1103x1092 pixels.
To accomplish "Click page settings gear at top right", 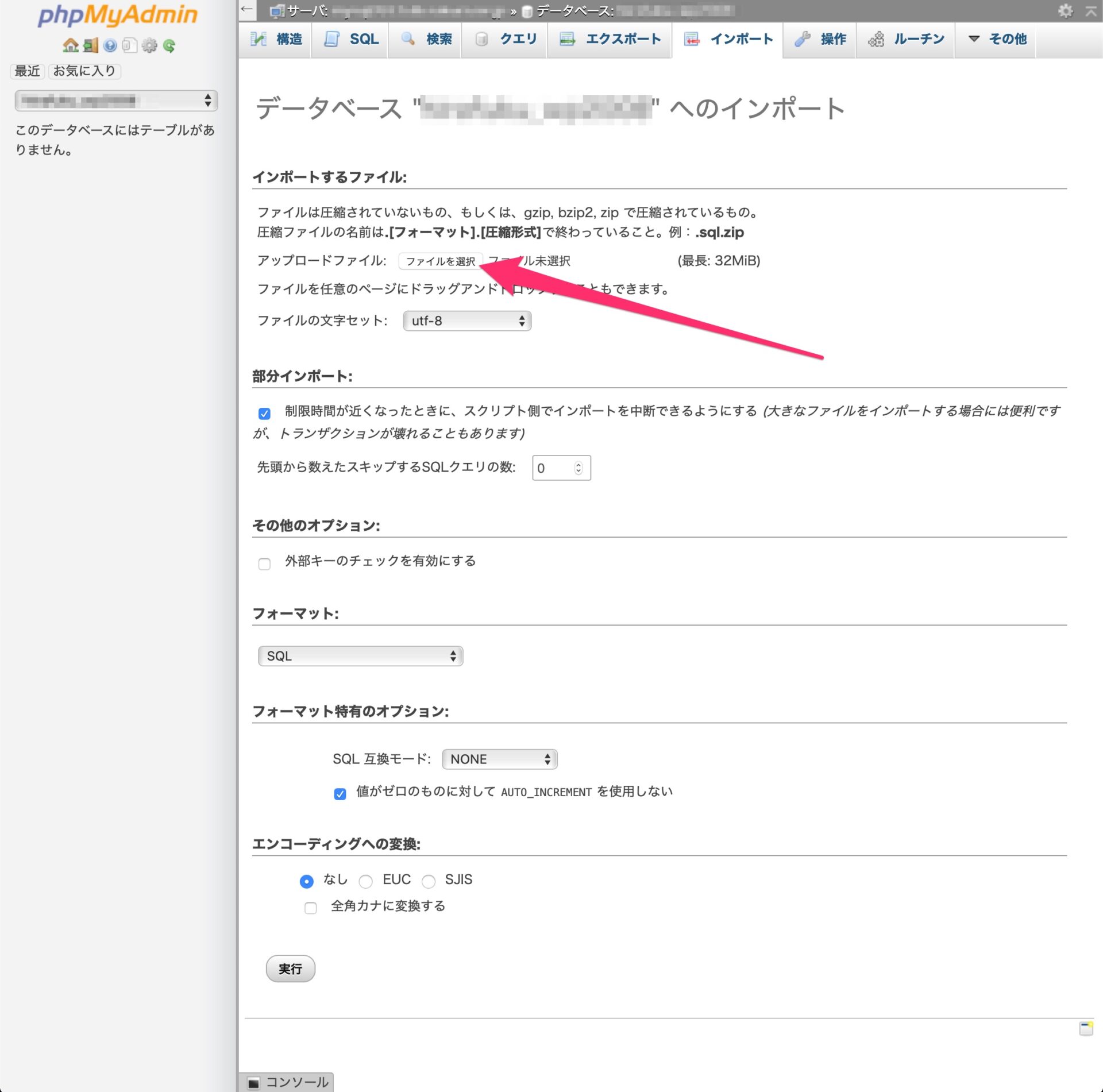I will point(1065,10).
